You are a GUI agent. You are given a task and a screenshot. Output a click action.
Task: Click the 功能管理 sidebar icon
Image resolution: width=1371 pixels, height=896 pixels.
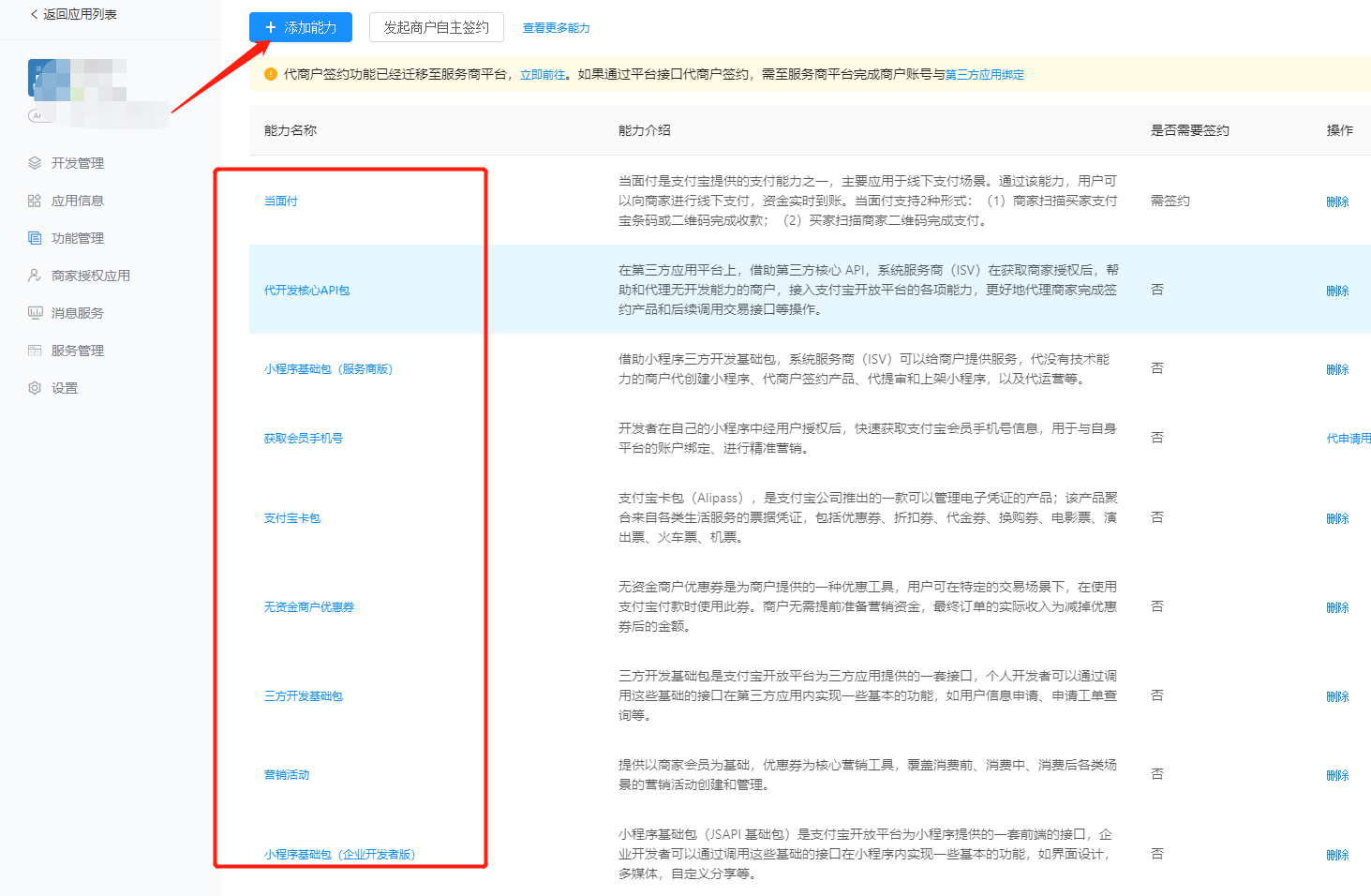[35, 238]
